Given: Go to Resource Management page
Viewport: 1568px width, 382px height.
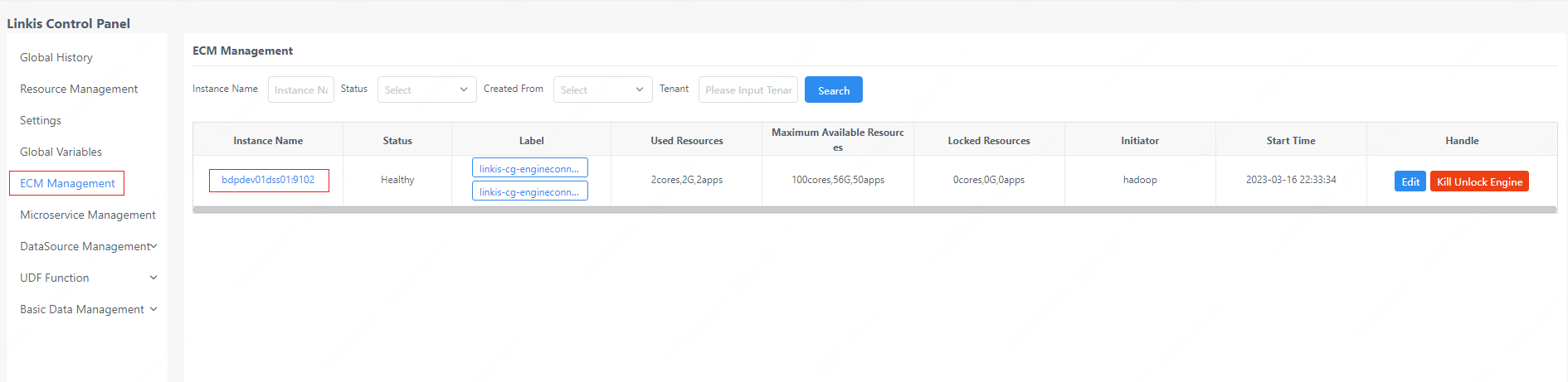Looking at the screenshot, I should [x=79, y=89].
